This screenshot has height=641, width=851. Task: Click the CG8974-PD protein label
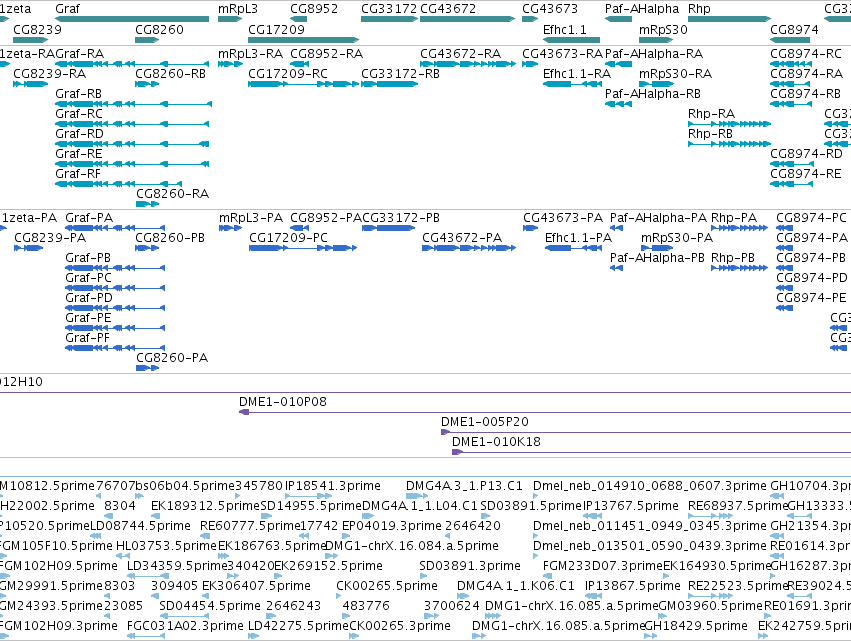coord(812,278)
